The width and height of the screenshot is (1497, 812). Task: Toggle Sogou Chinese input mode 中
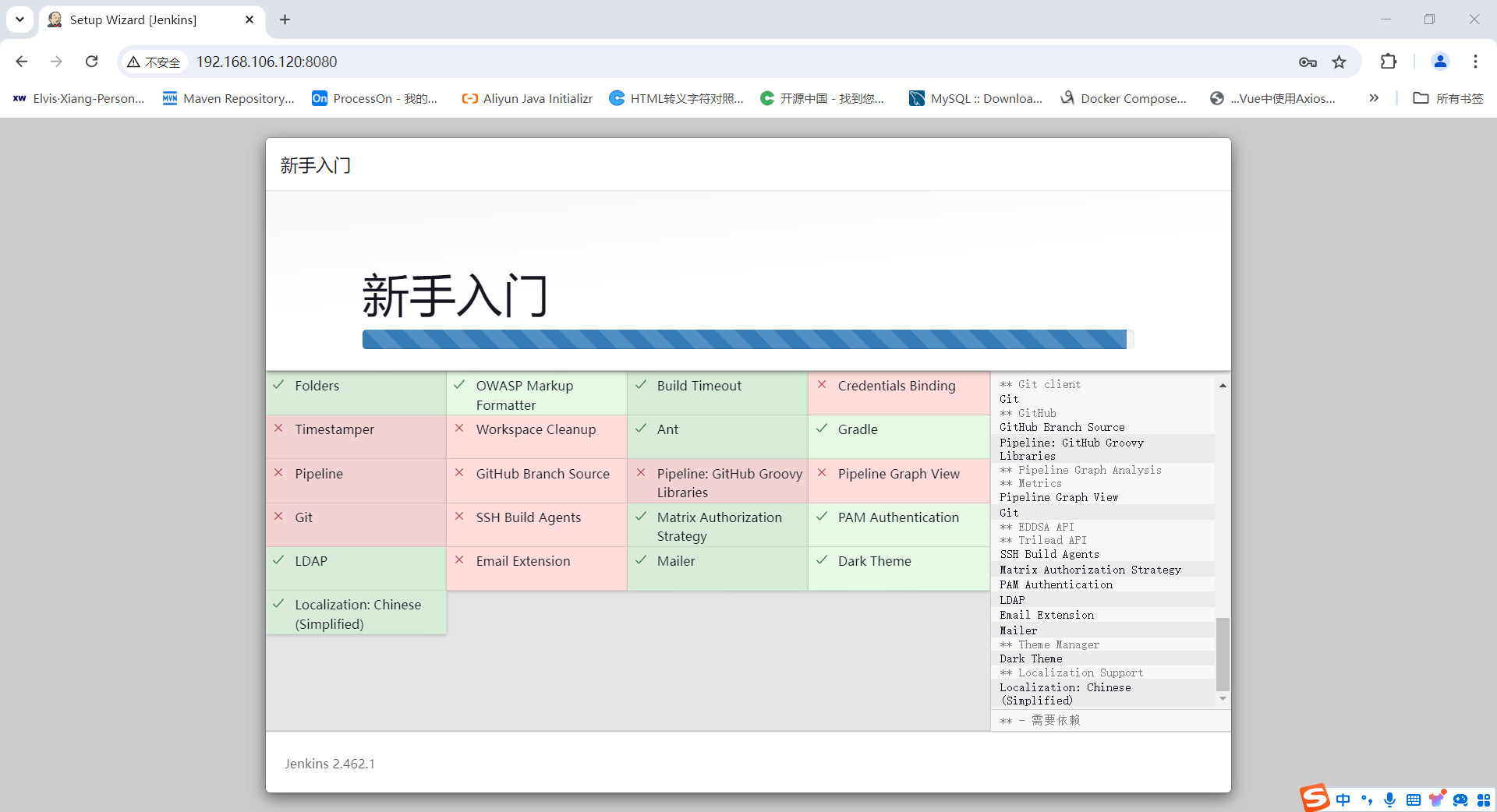[1343, 800]
